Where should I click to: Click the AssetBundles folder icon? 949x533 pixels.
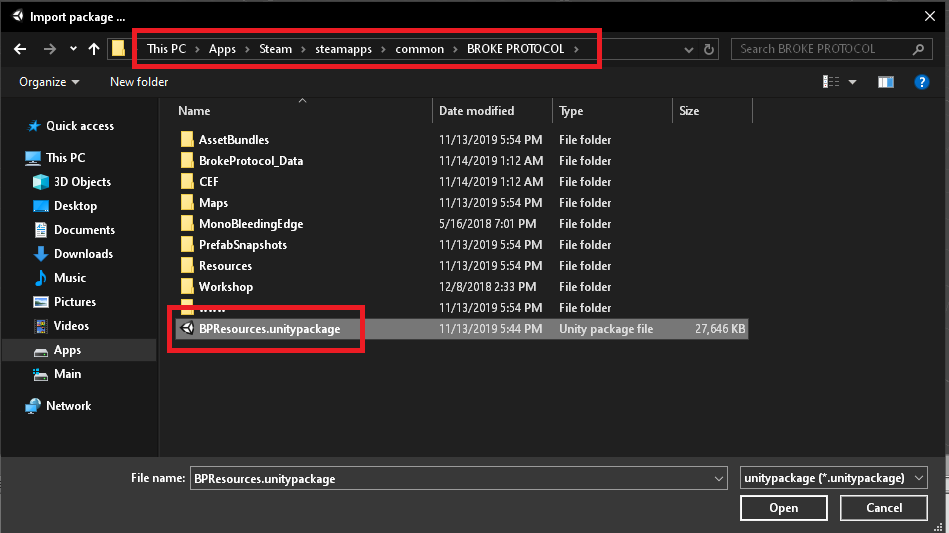point(187,139)
